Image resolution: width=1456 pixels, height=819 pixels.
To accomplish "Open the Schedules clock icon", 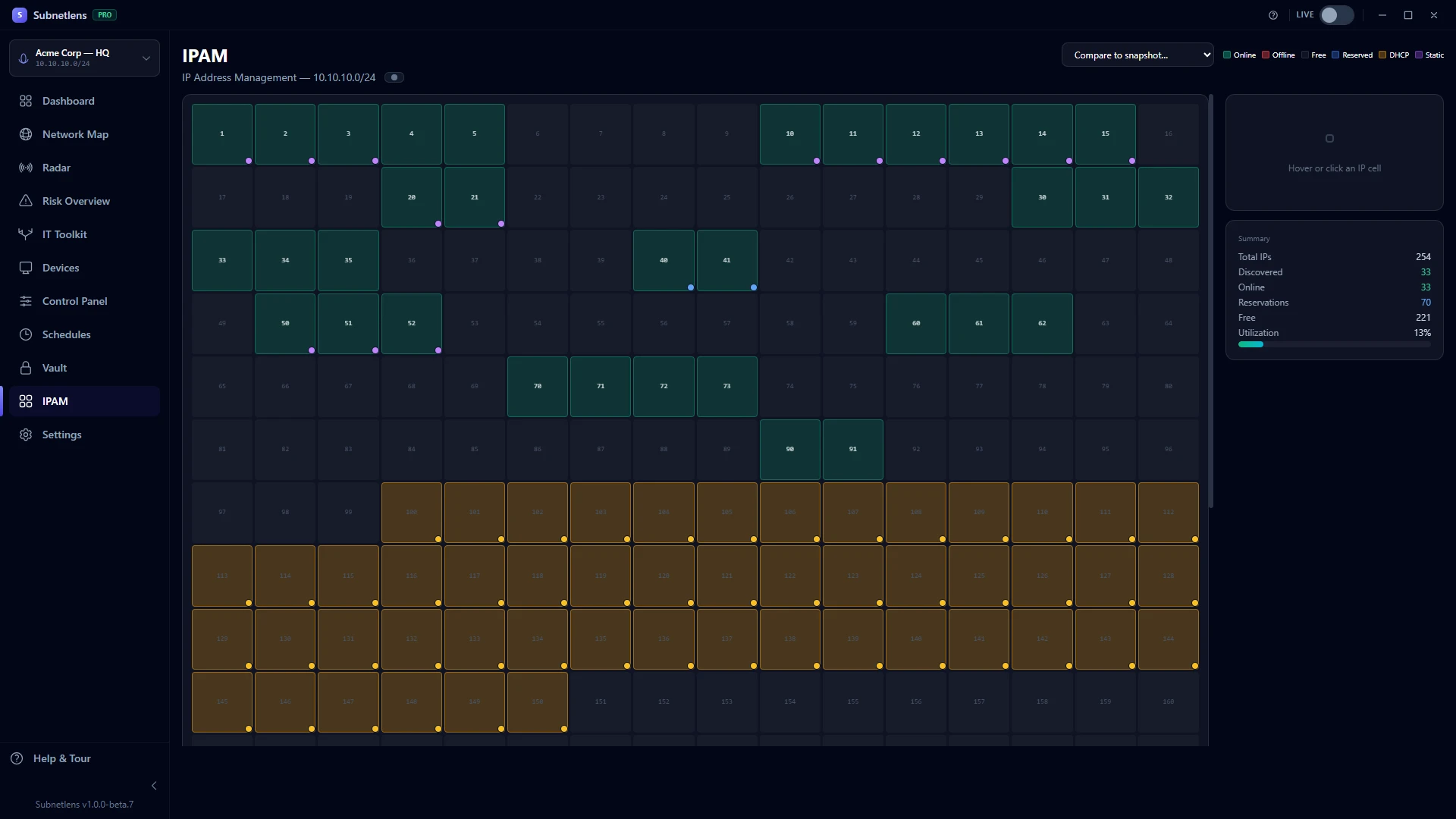I will (26, 334).
